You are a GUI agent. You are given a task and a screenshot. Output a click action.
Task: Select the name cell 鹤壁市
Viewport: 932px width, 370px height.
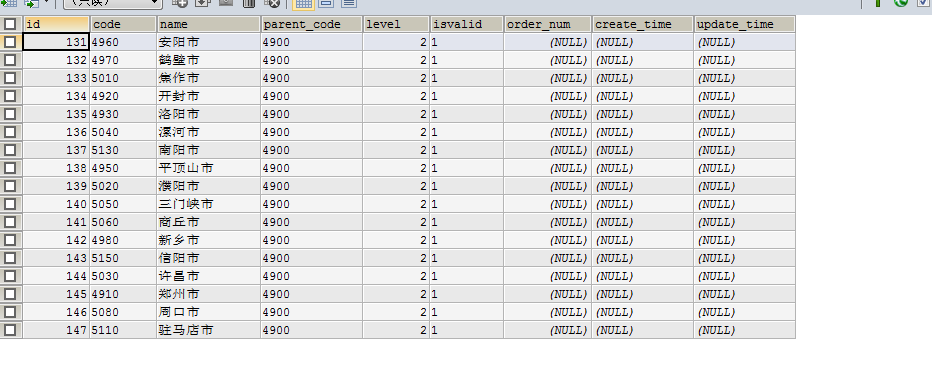(209, 60)
